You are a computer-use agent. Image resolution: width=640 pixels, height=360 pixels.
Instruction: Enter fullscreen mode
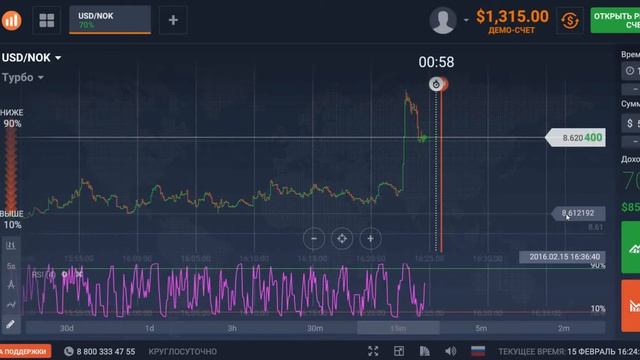pos(373,351)
